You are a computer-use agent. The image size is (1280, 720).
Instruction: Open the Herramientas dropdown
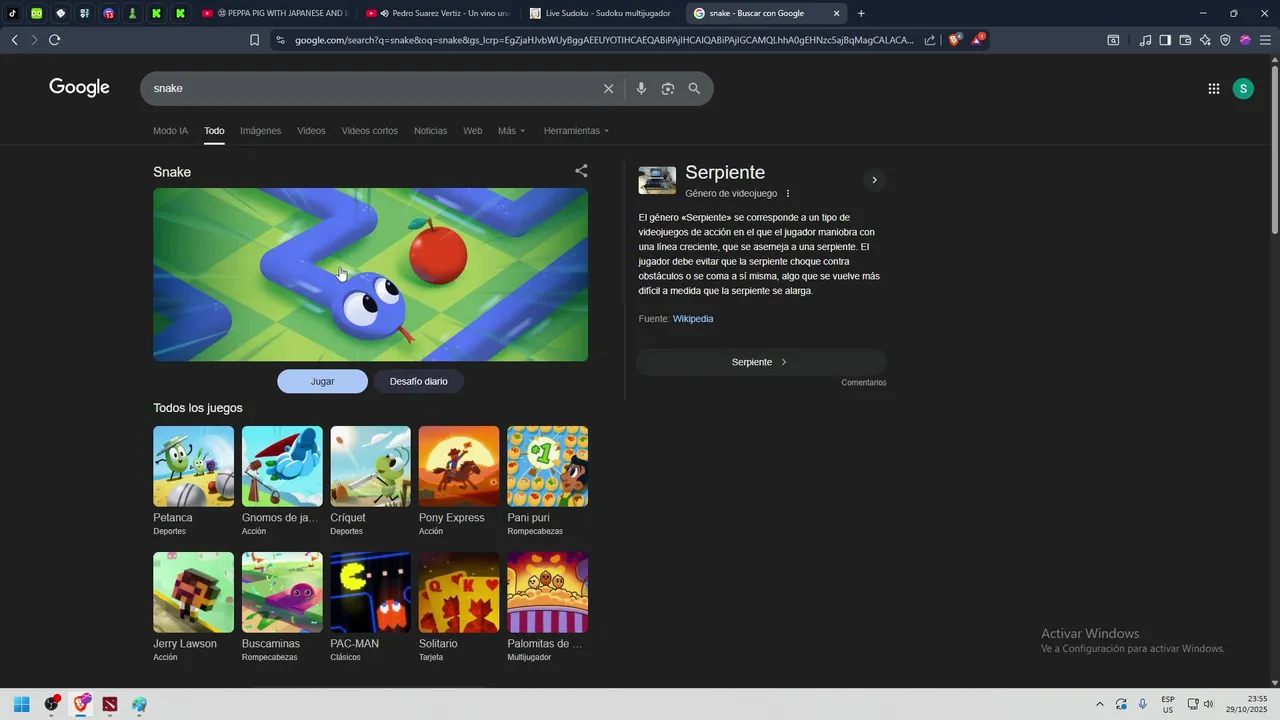point(576,131)
